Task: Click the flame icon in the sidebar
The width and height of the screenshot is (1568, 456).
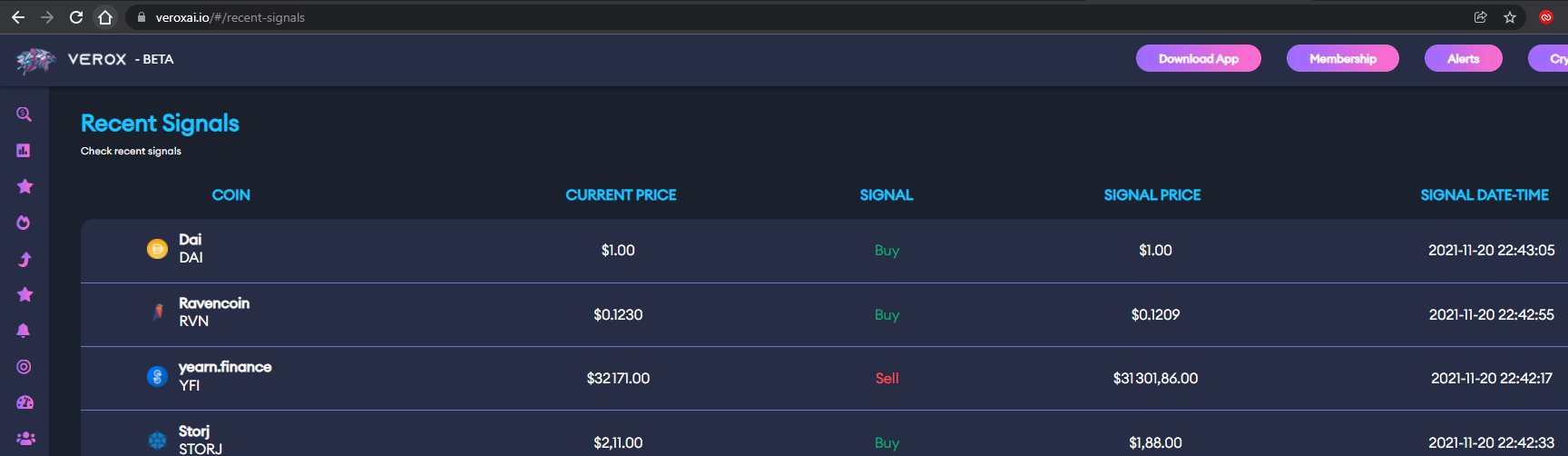Action: point(24,223)
